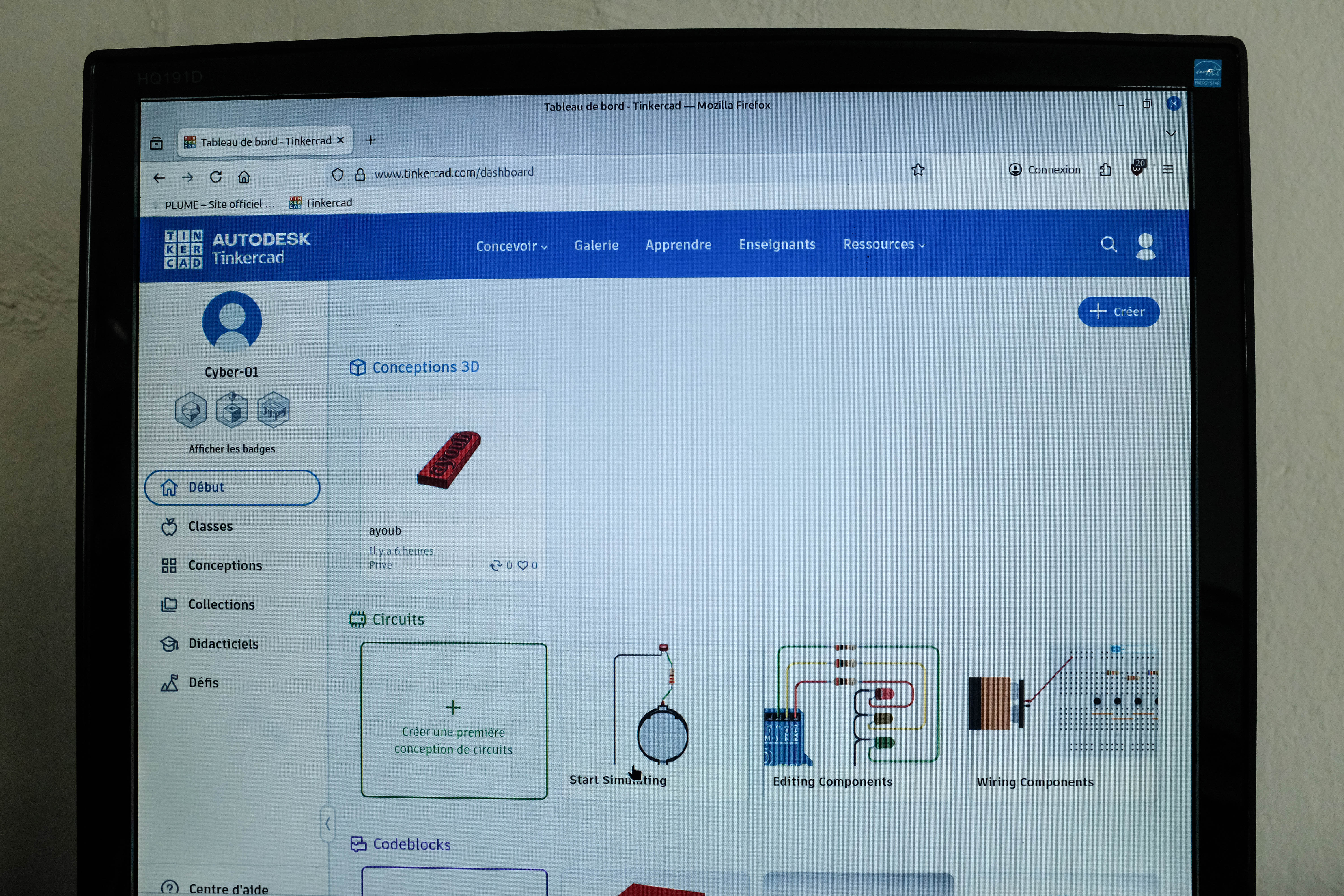Click the Tinkercad logo in header
This screenshot has width=1344, height=896.
tap(237, 249)
